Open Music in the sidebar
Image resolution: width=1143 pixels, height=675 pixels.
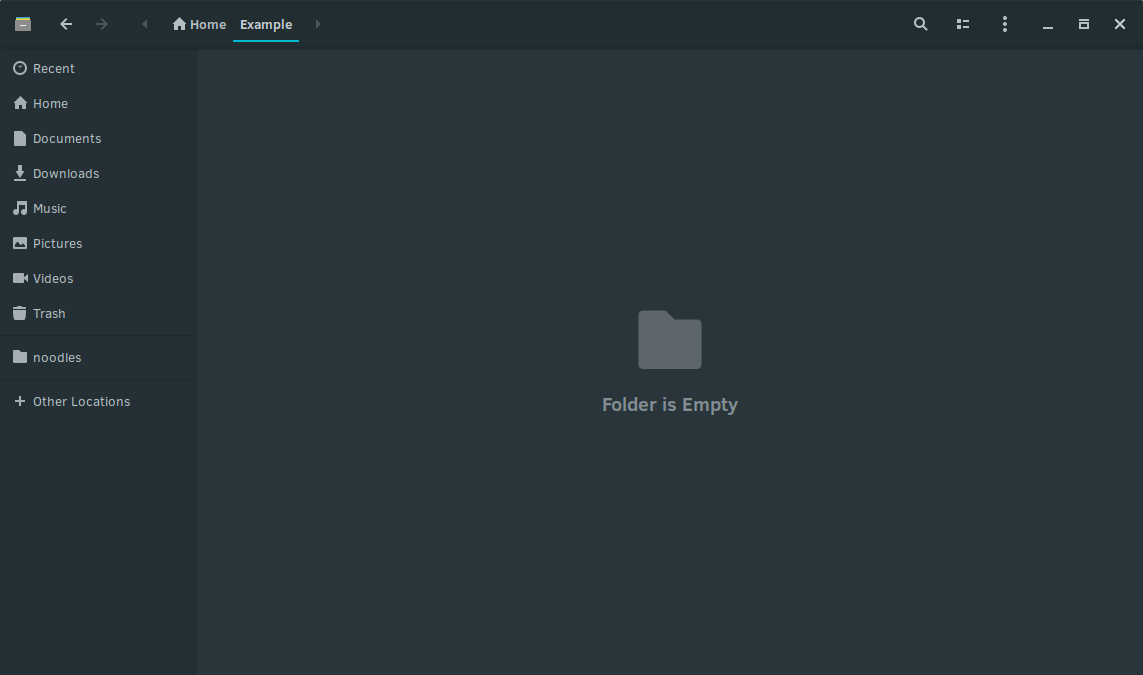coord(98,208)
